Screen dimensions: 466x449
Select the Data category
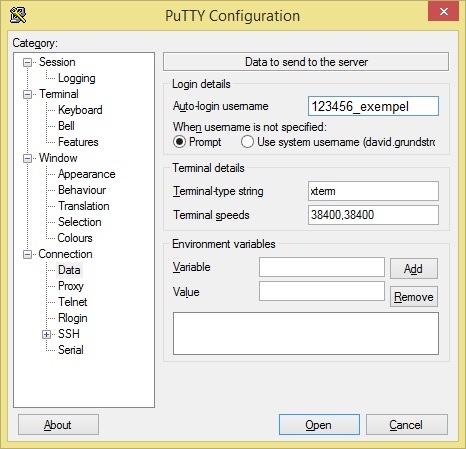click(69, 270)
